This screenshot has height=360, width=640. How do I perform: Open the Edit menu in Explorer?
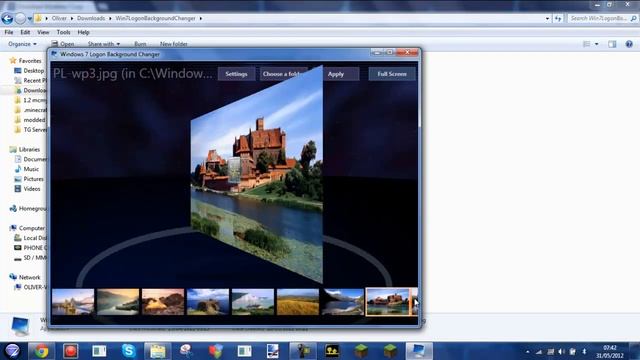pos(25,32)
